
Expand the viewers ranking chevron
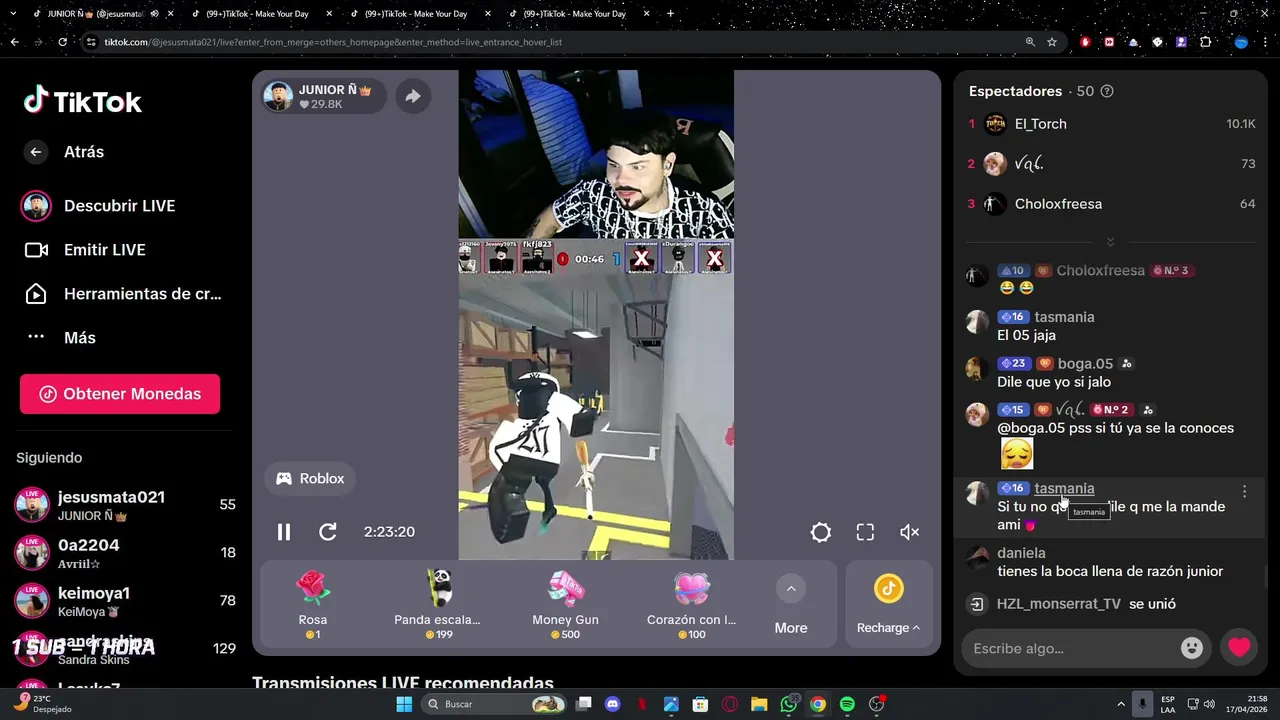1110,242
